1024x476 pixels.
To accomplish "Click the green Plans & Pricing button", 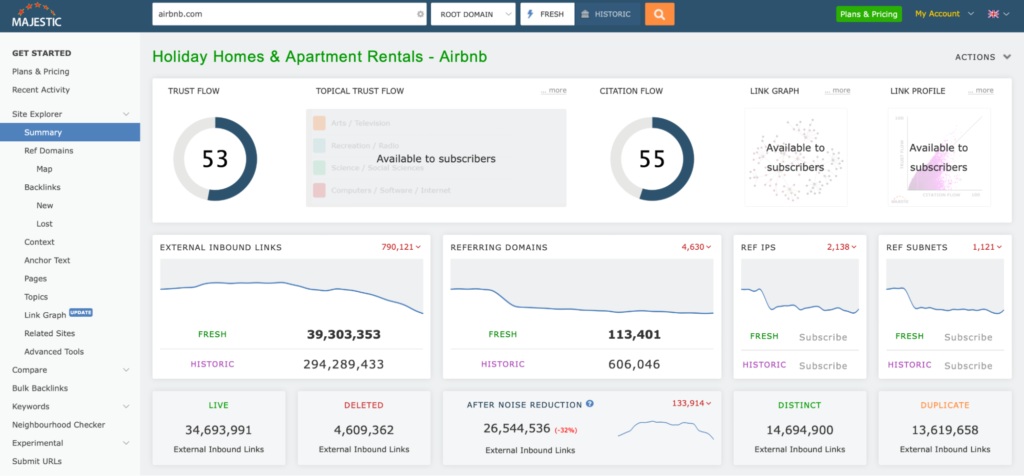I will [x=869, y=14].
